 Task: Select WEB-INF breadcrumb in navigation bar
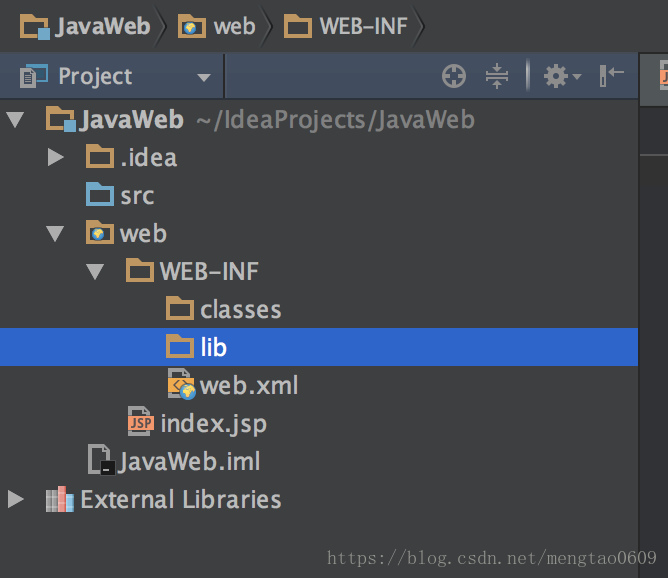346,26
